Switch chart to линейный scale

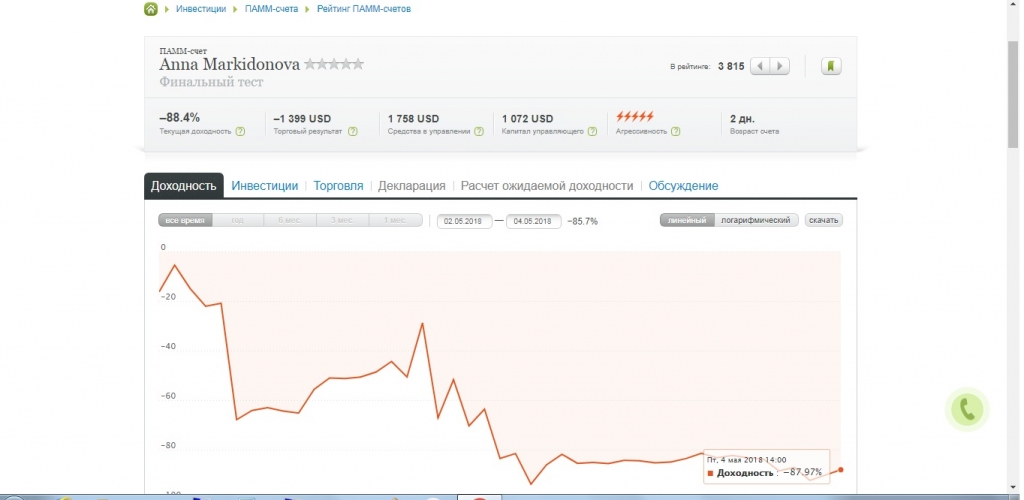687,221
